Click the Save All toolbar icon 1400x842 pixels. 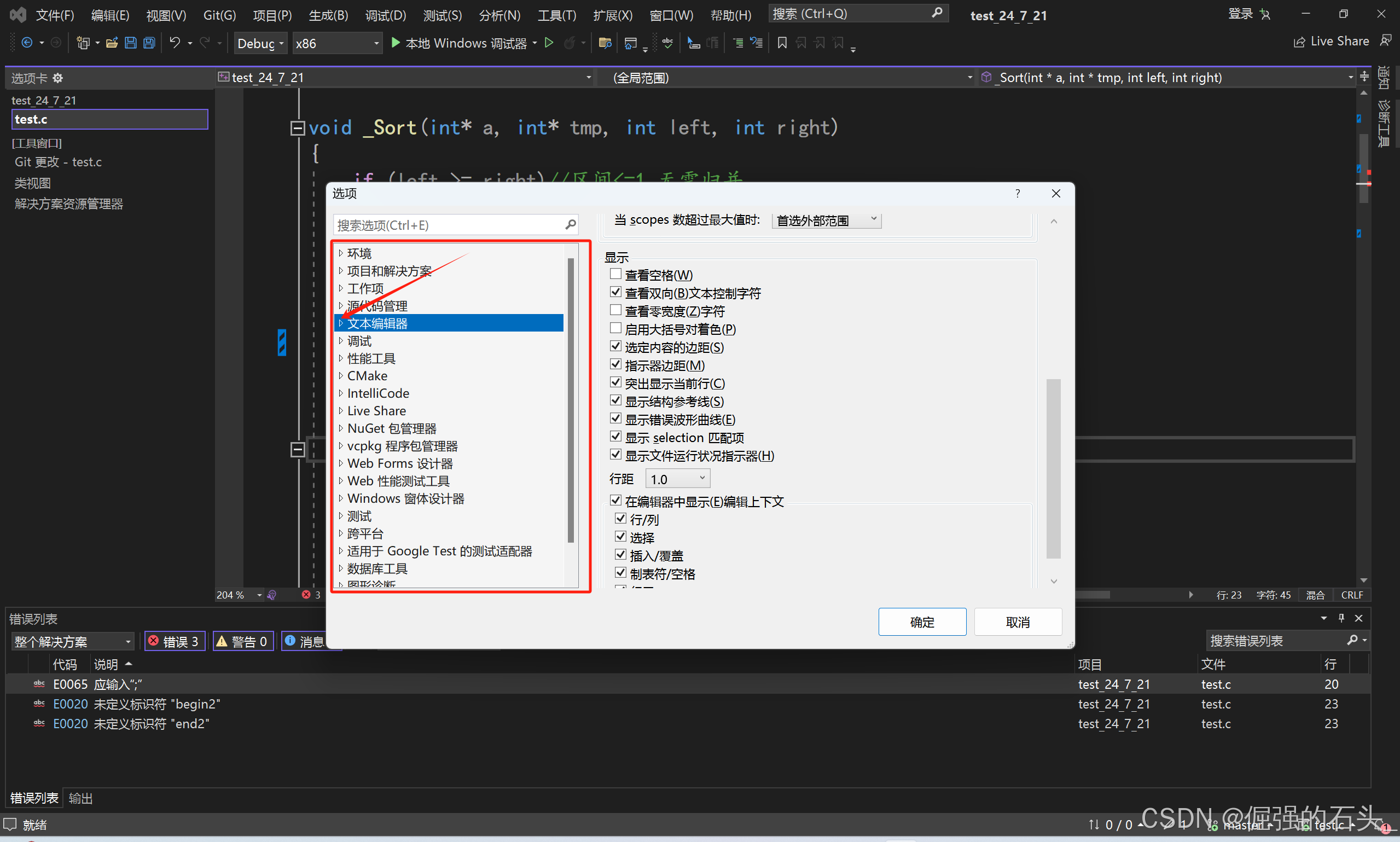(149, 43)
